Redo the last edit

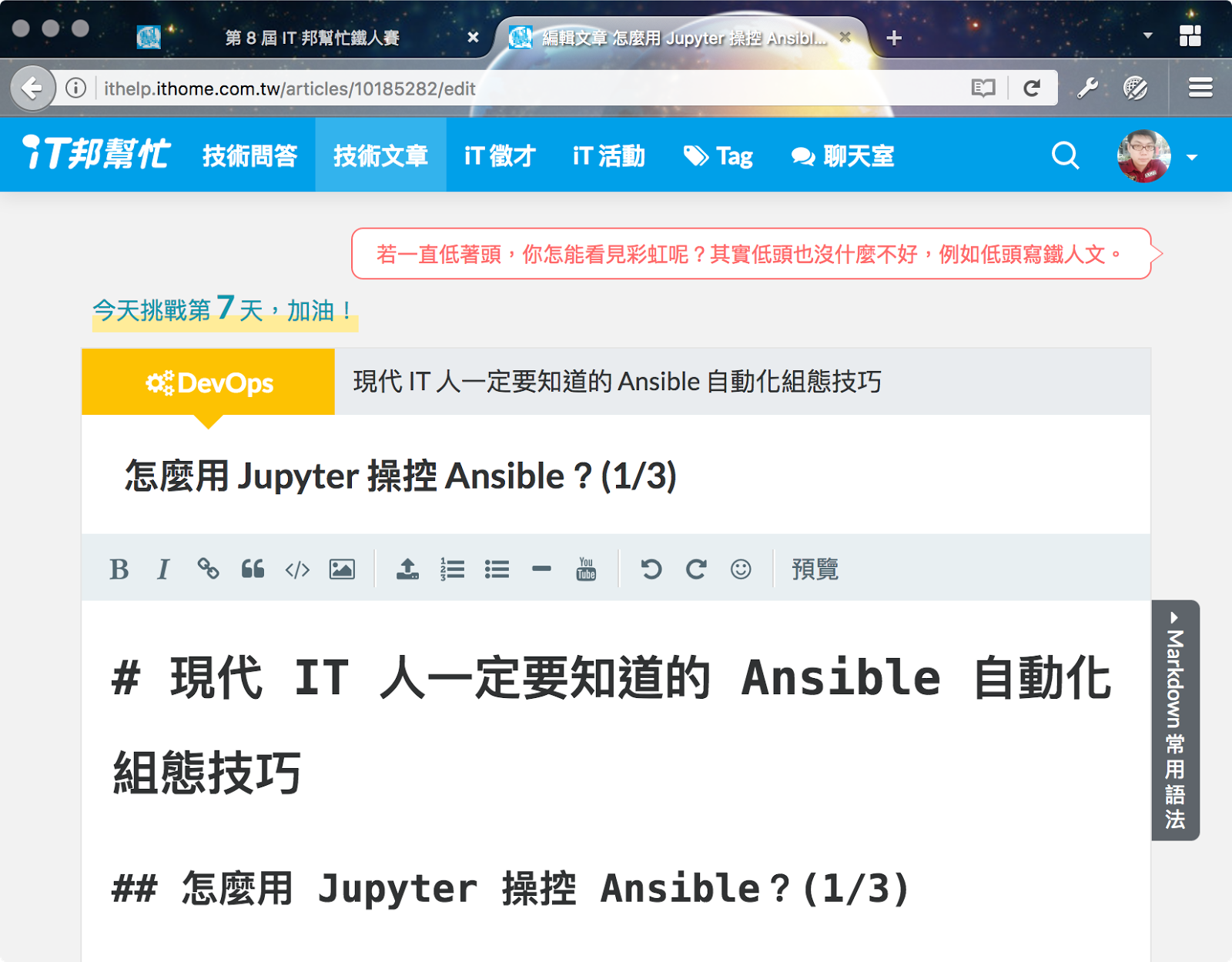pyautogui.click(x=696, y=569)
